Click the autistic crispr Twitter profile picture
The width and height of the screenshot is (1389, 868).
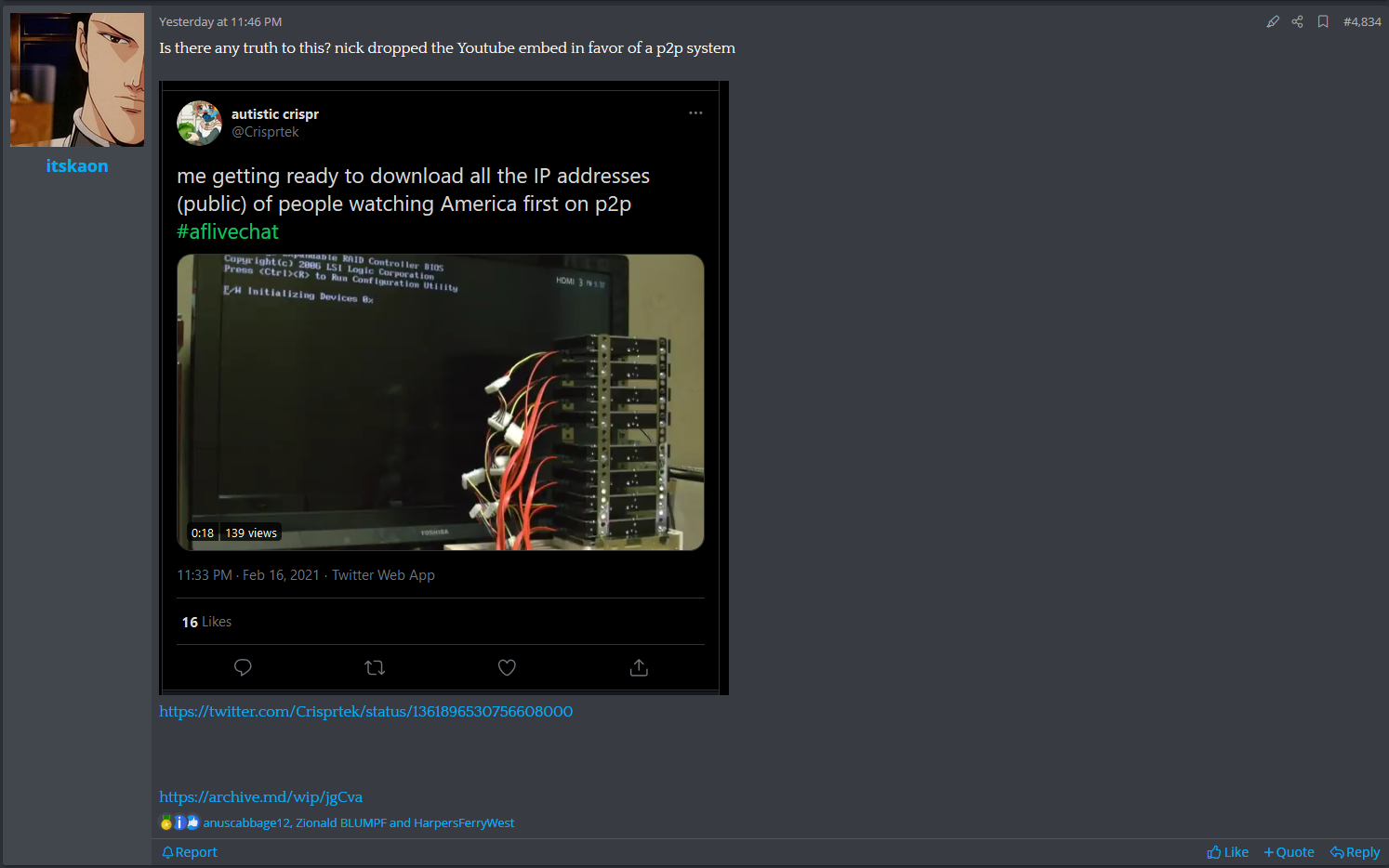199,124
